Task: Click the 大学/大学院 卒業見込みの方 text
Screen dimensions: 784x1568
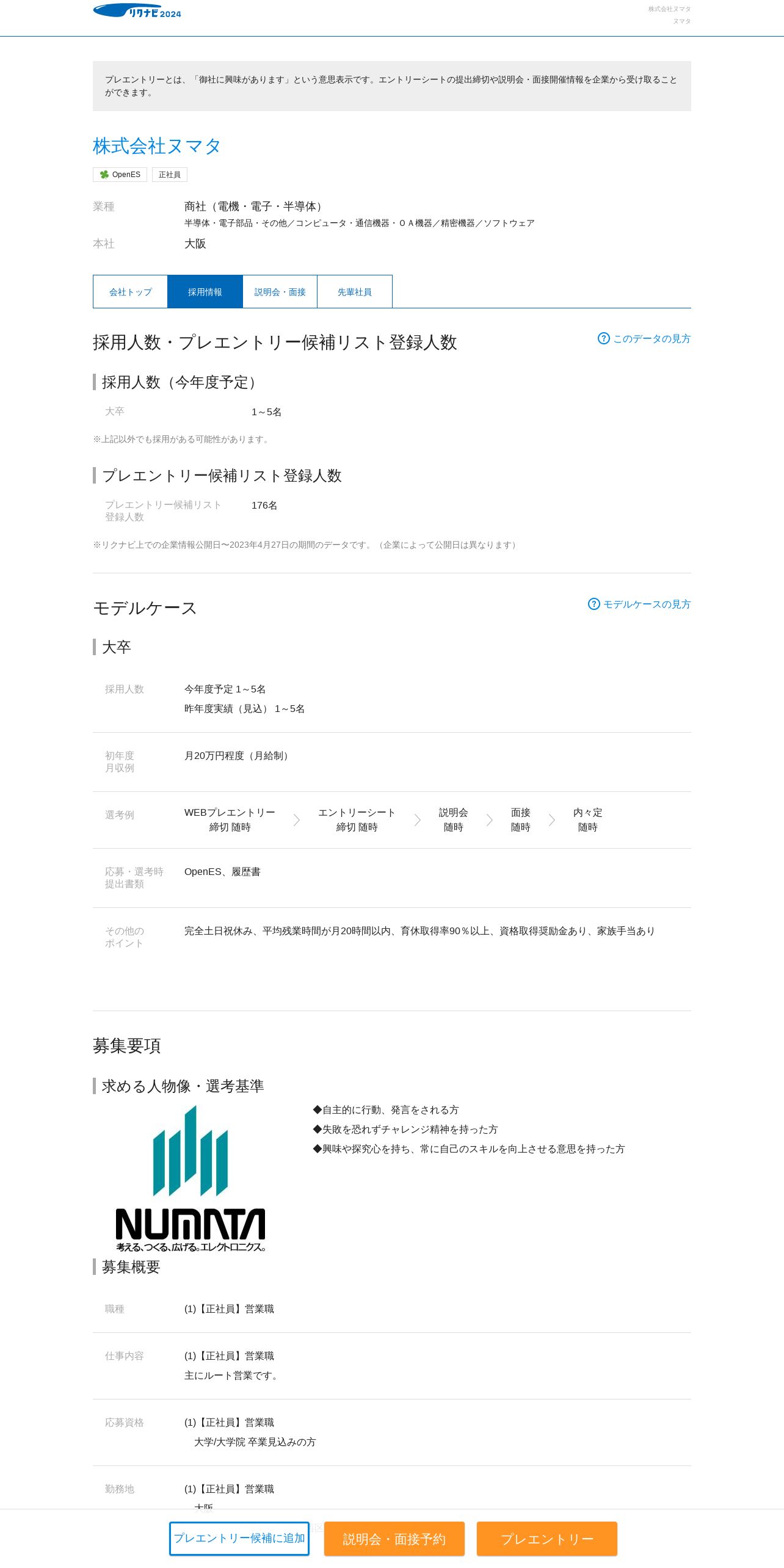Action: 255,1442
